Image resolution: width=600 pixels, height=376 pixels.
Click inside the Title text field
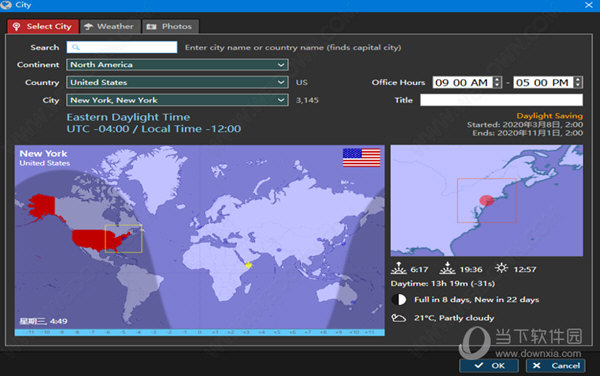click(x=501, y=100)
